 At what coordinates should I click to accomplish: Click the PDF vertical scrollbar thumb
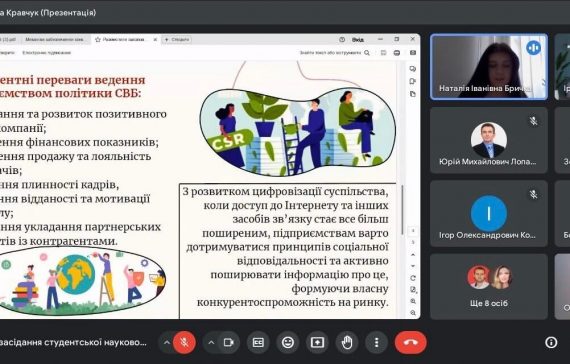pos(402,210)
